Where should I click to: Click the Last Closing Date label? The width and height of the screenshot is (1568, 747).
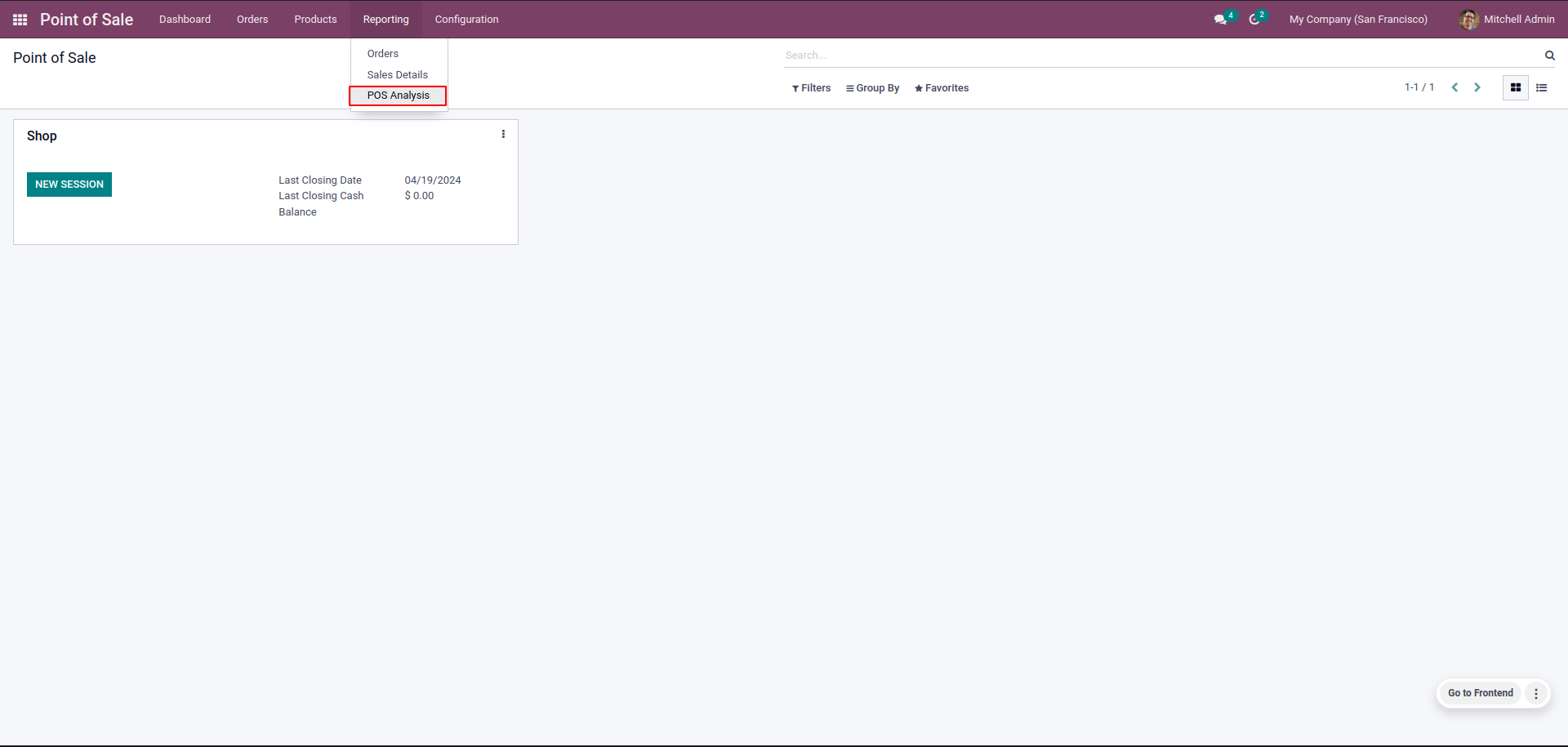(320, 180)
